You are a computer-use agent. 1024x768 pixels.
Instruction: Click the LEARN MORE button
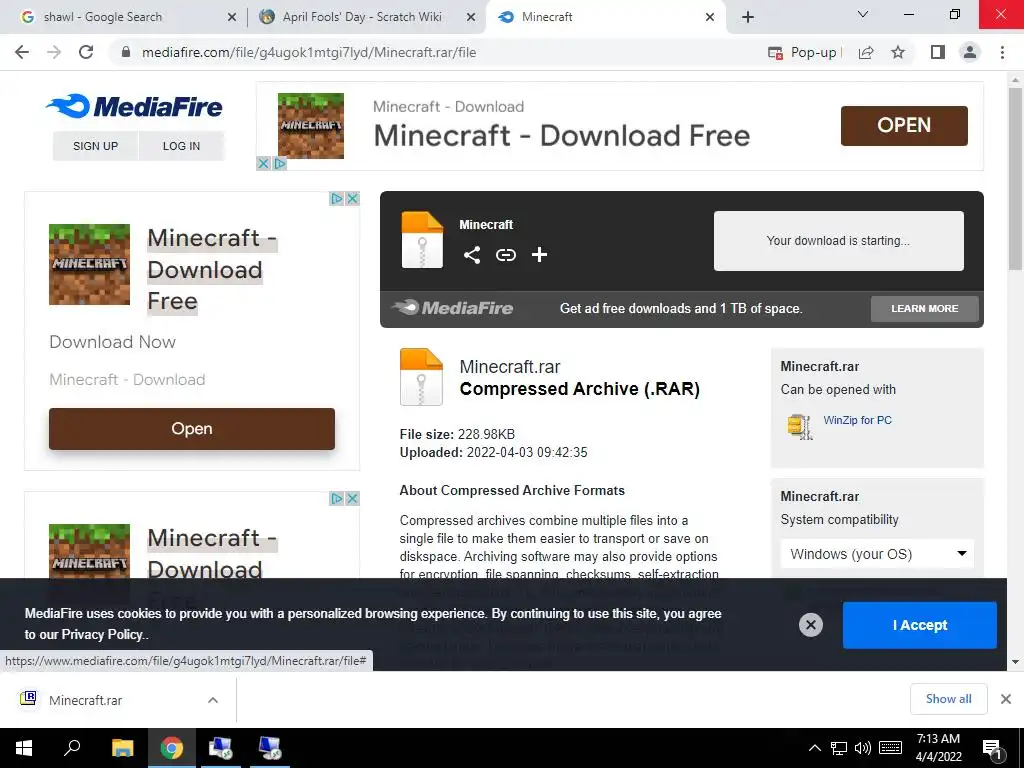coord(925,308)
